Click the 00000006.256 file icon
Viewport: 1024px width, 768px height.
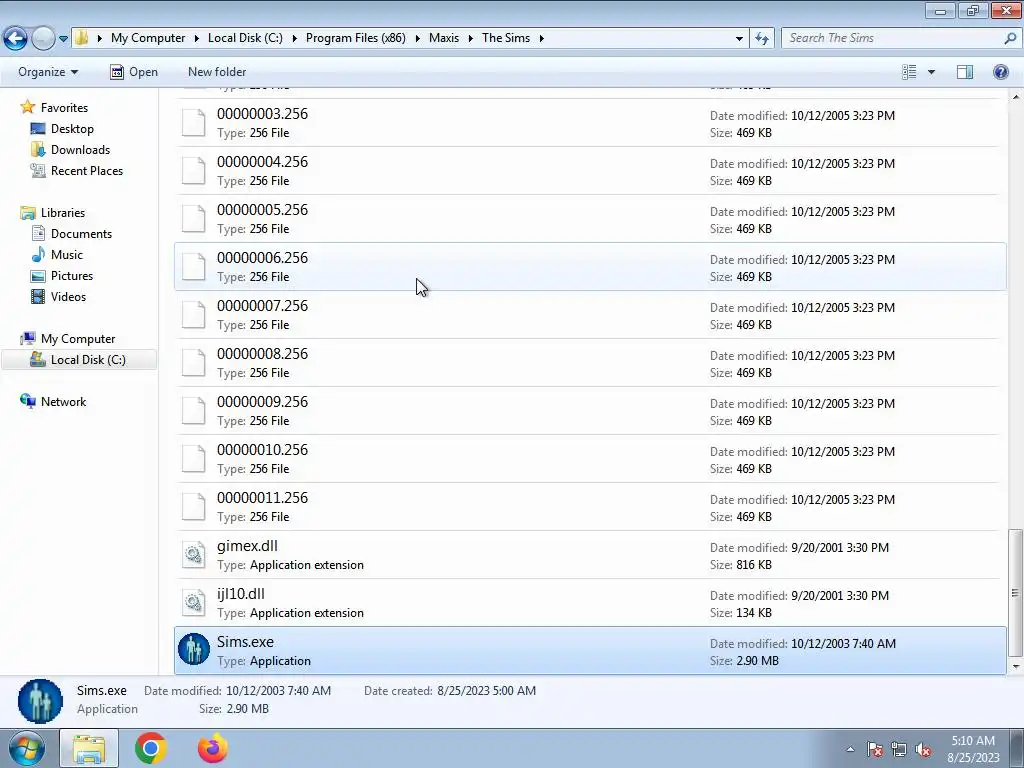(x=193, y=266)
